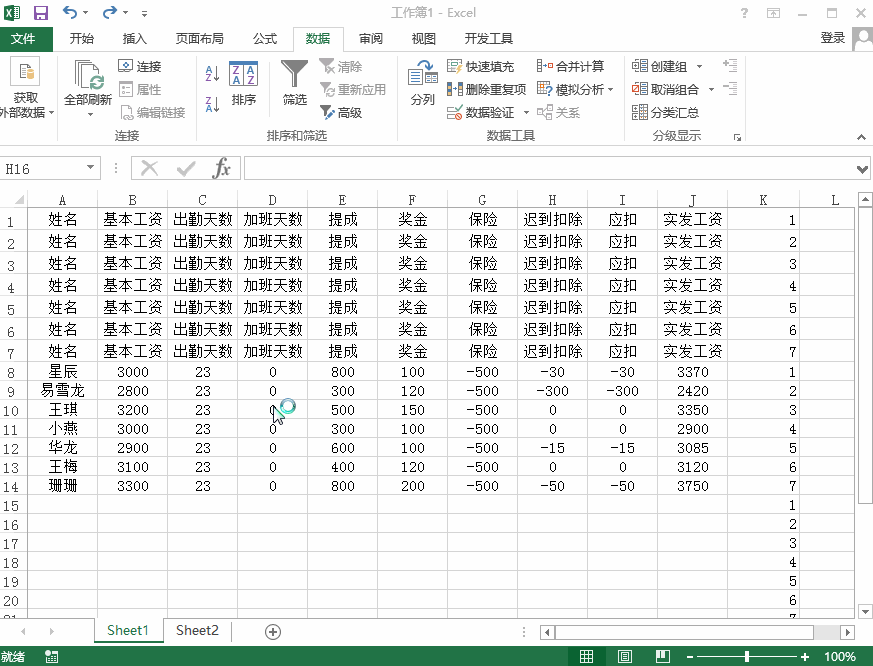
Task: Select cell with value 3750
Action: tap(693, 486)
